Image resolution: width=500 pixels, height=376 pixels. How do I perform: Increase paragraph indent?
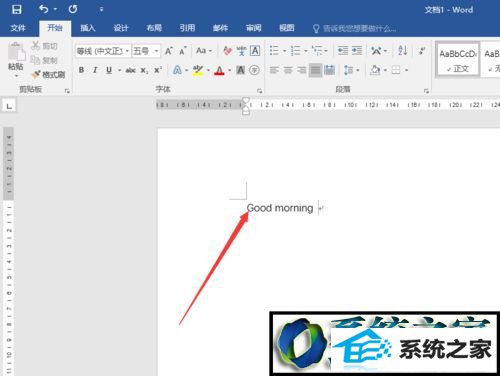pos(357,51)
